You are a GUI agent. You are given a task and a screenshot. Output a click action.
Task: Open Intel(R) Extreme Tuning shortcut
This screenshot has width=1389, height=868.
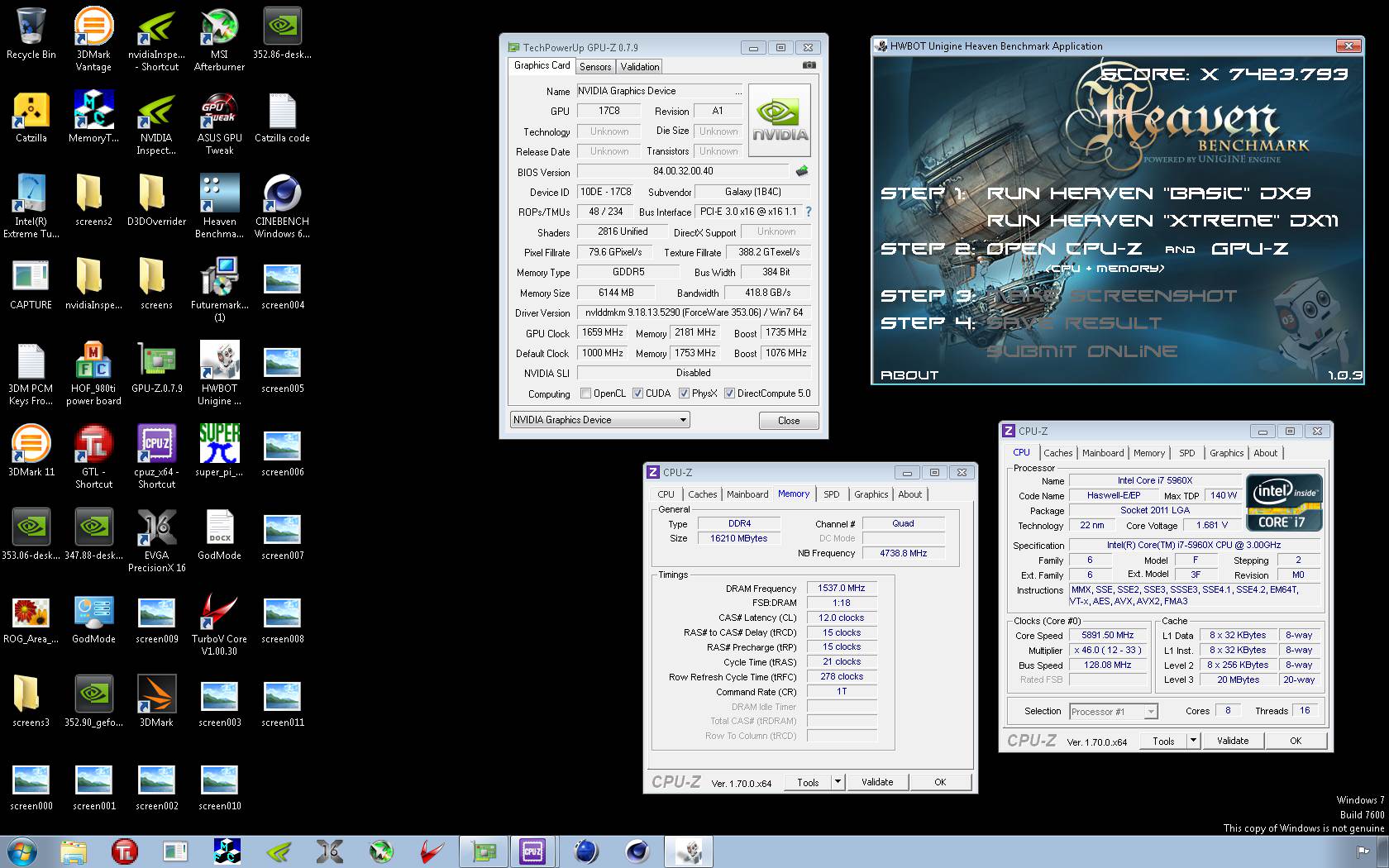(x=31, y=206)
